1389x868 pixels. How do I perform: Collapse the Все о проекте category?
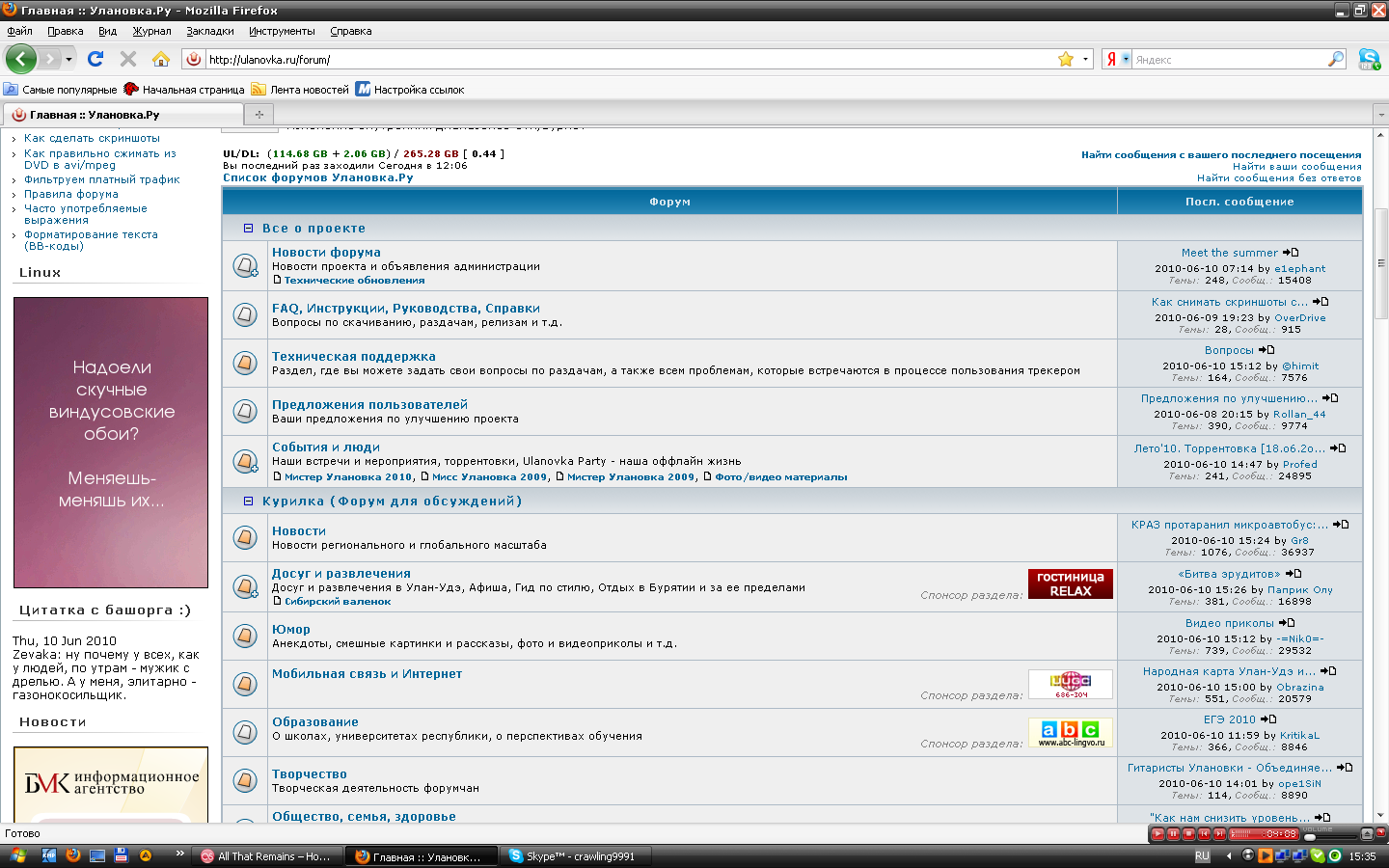(x=248, y=229)
